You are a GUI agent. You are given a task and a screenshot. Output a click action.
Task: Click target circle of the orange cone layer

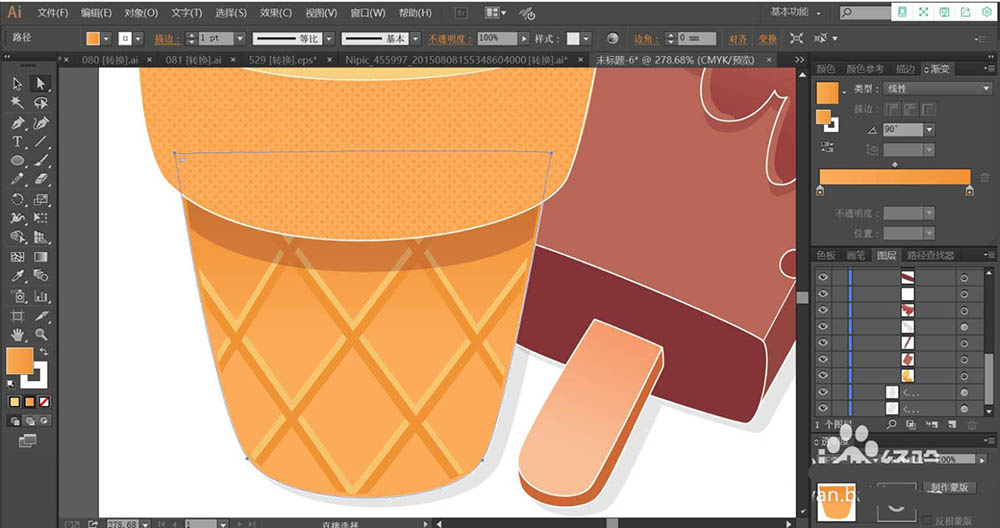pyautogui.click(x=964, y=376)
